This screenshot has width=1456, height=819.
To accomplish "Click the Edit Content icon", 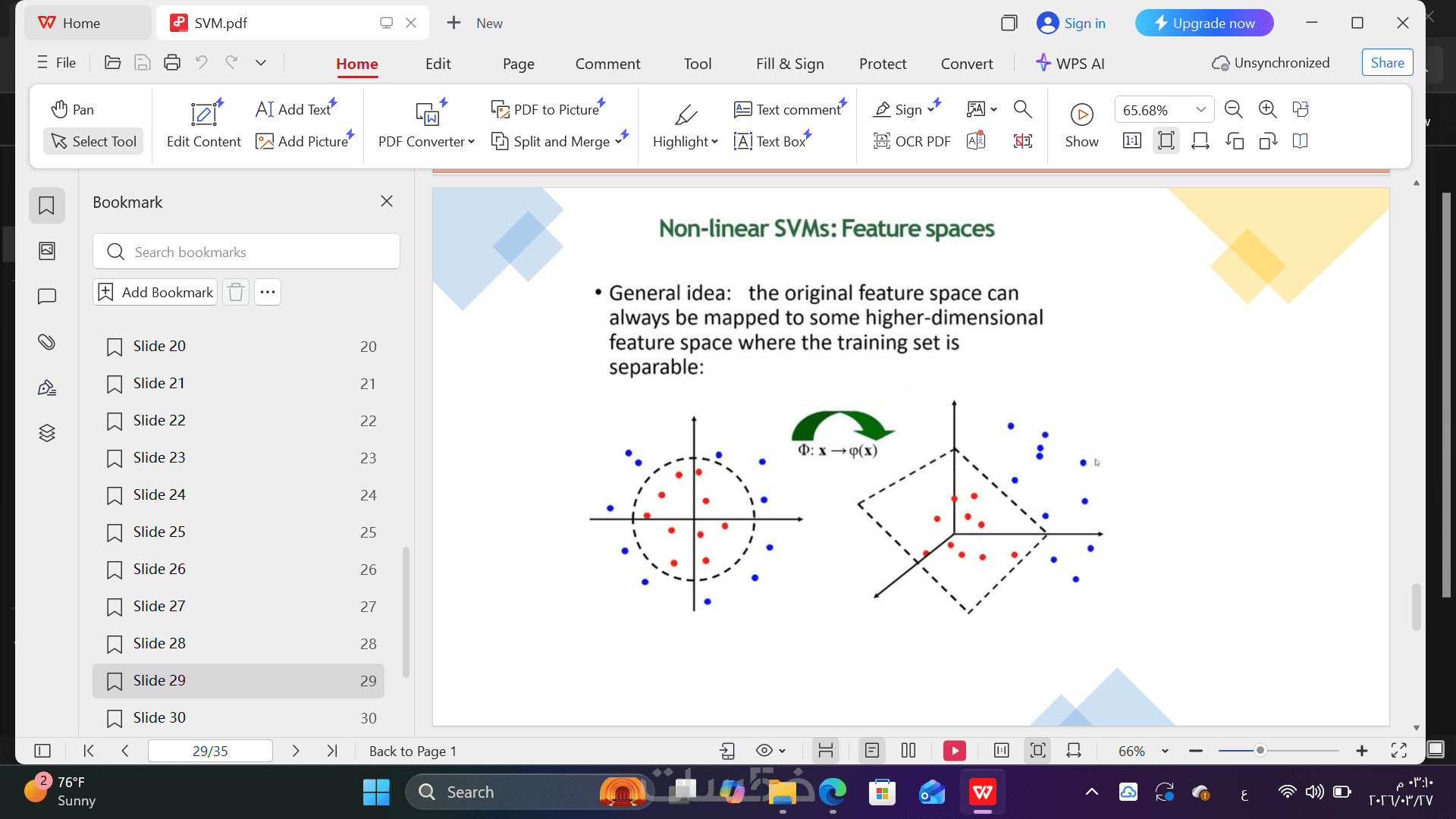I will point(203,115).
